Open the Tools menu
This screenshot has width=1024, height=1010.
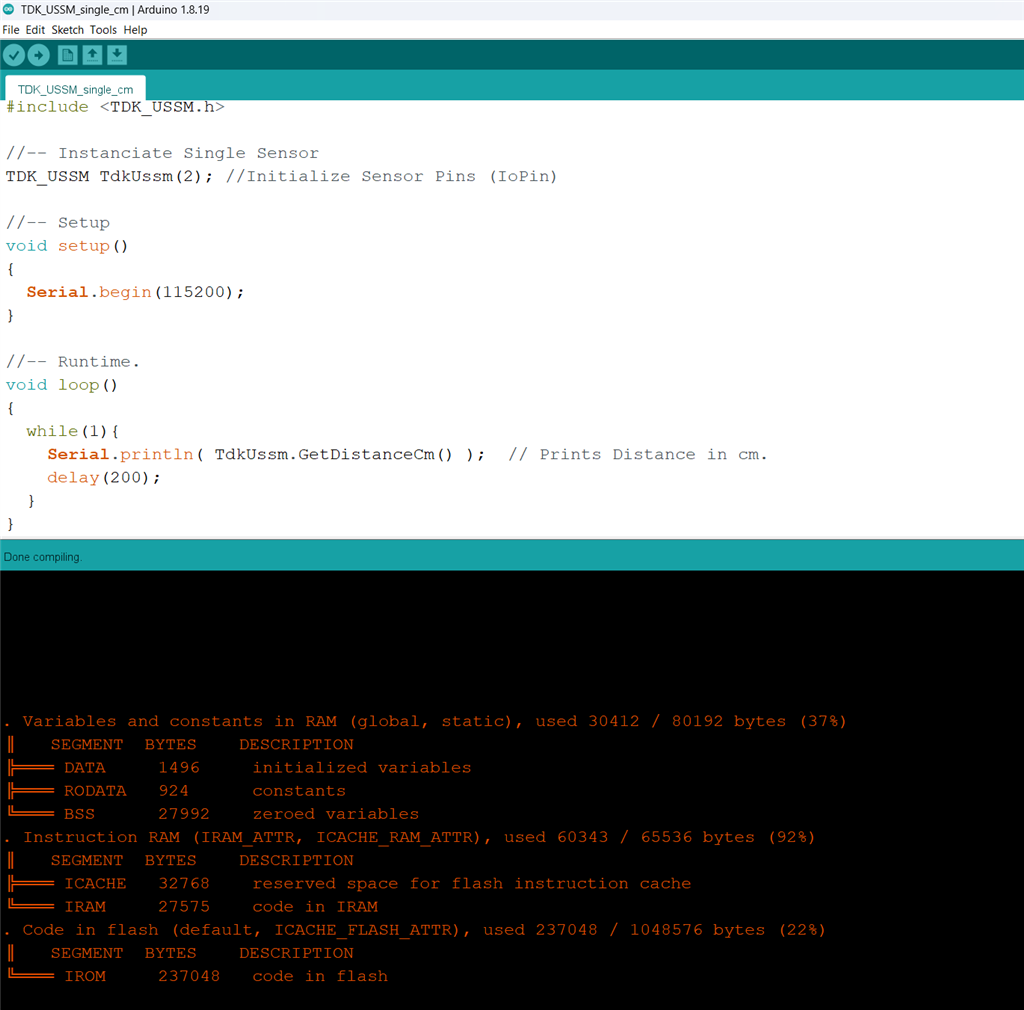103,30
